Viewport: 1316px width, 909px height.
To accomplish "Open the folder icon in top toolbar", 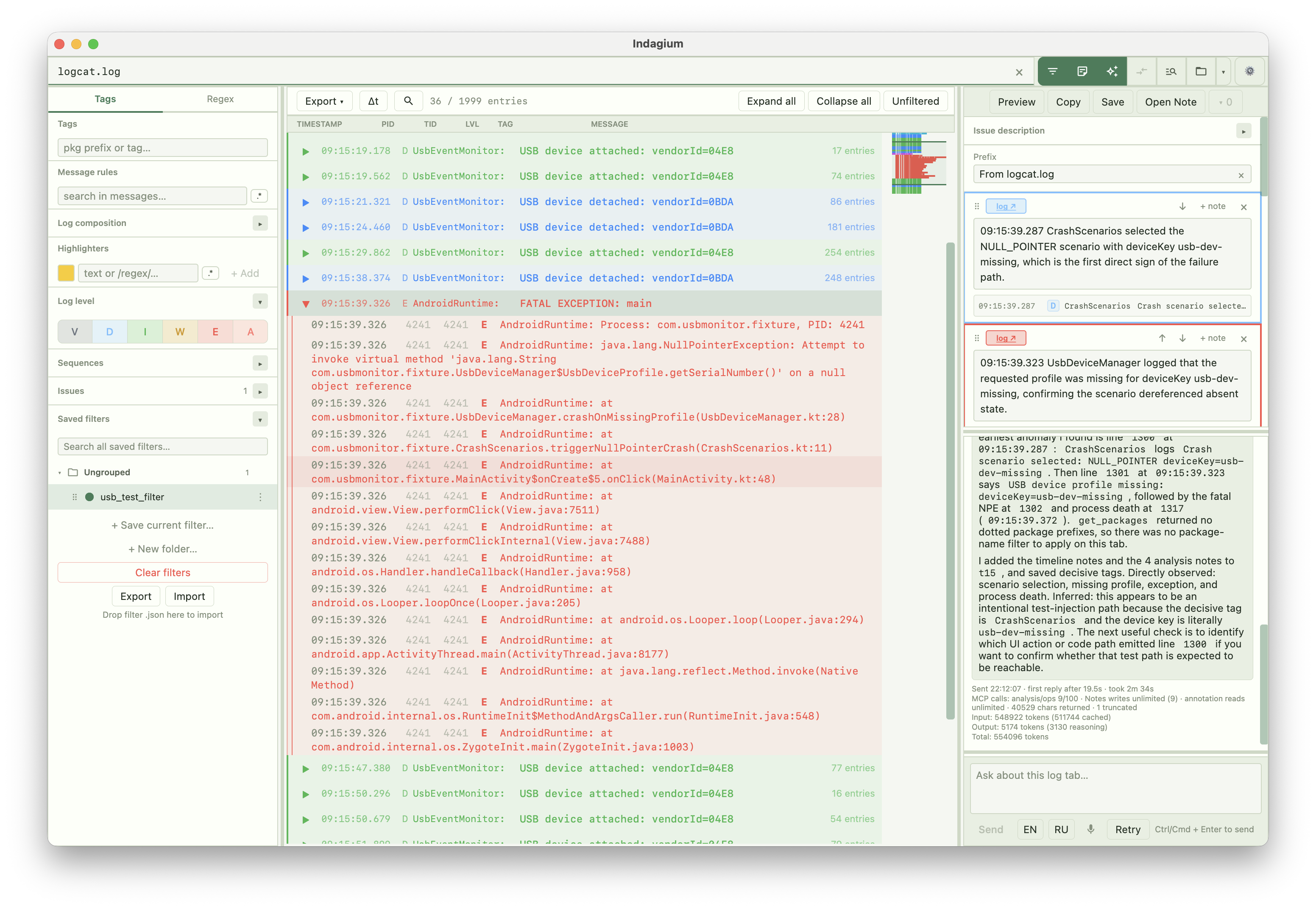I will pyautogui.click(x=1201, y=71).
